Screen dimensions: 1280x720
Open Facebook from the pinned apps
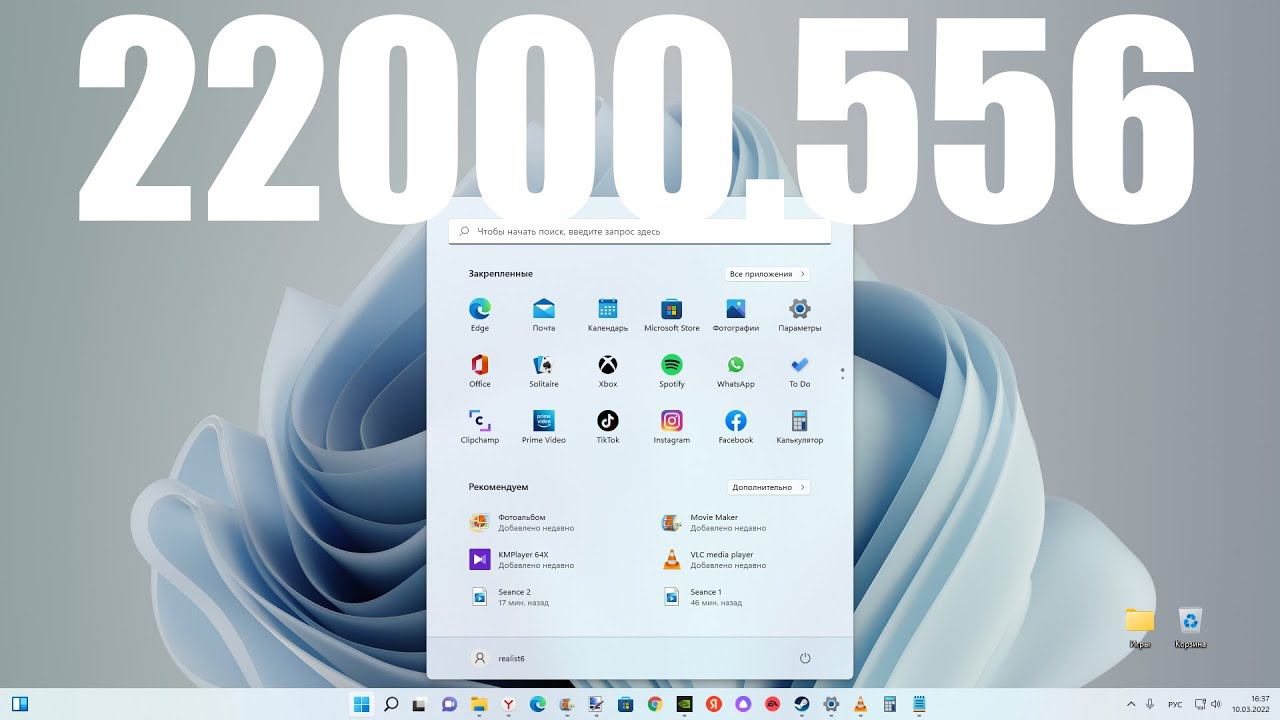click(736, 426)
